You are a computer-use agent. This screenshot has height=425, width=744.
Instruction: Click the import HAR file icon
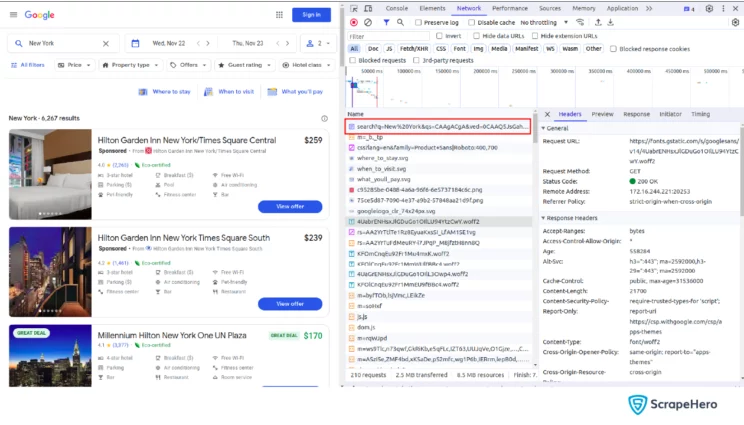(x=598, y=22)
